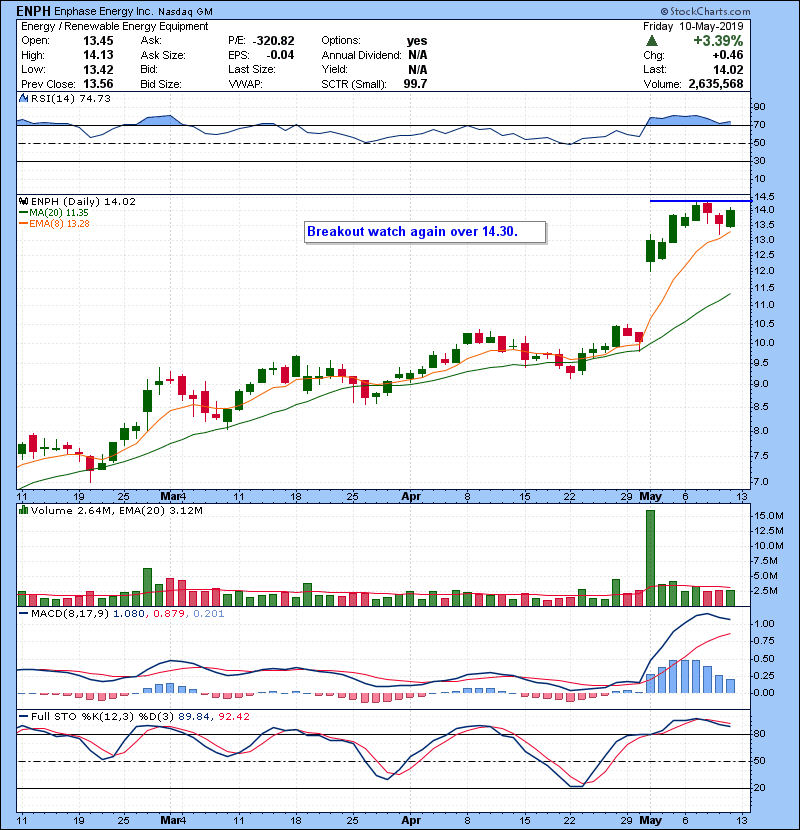
Task: Click the P/E ratio value -320.82
Action: (x=273, y=41)
